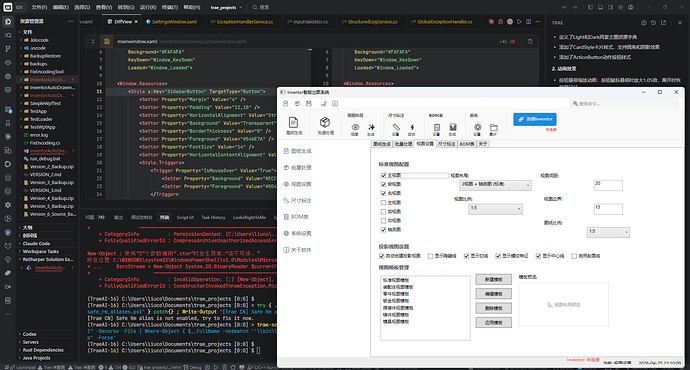The height and width of the screenshot is (370, 690).
Task: Click the large 图纸生成 document icon in Inventor toolbar
Action: [294, 122]
